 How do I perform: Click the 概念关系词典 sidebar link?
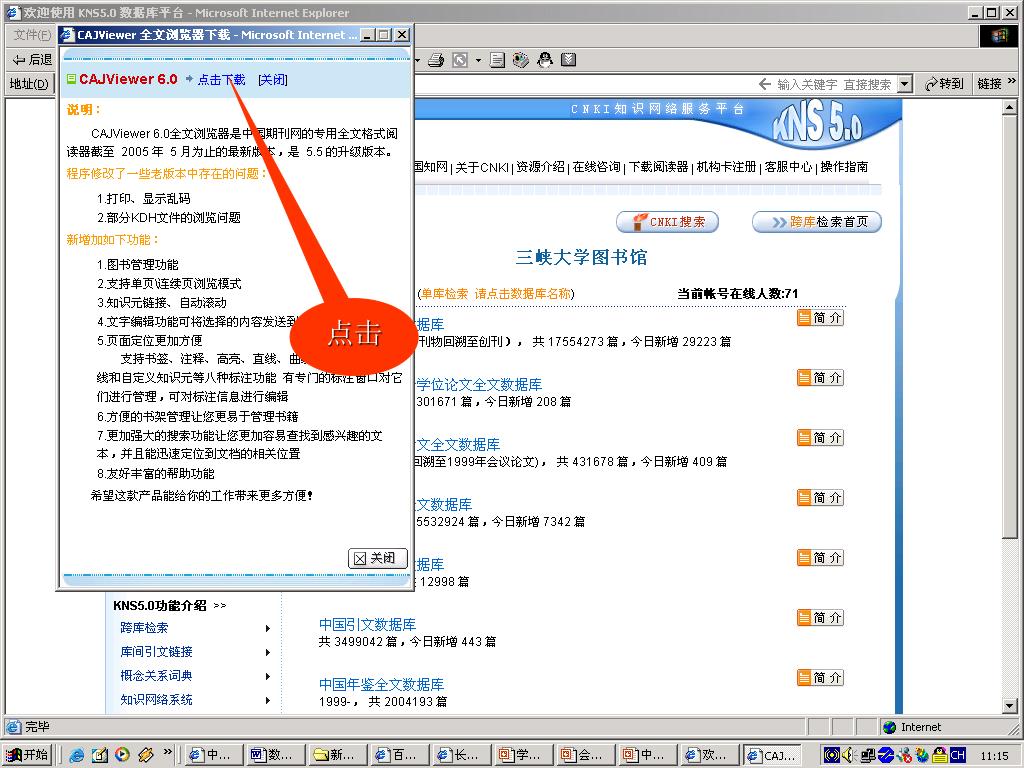coord(157,676)
